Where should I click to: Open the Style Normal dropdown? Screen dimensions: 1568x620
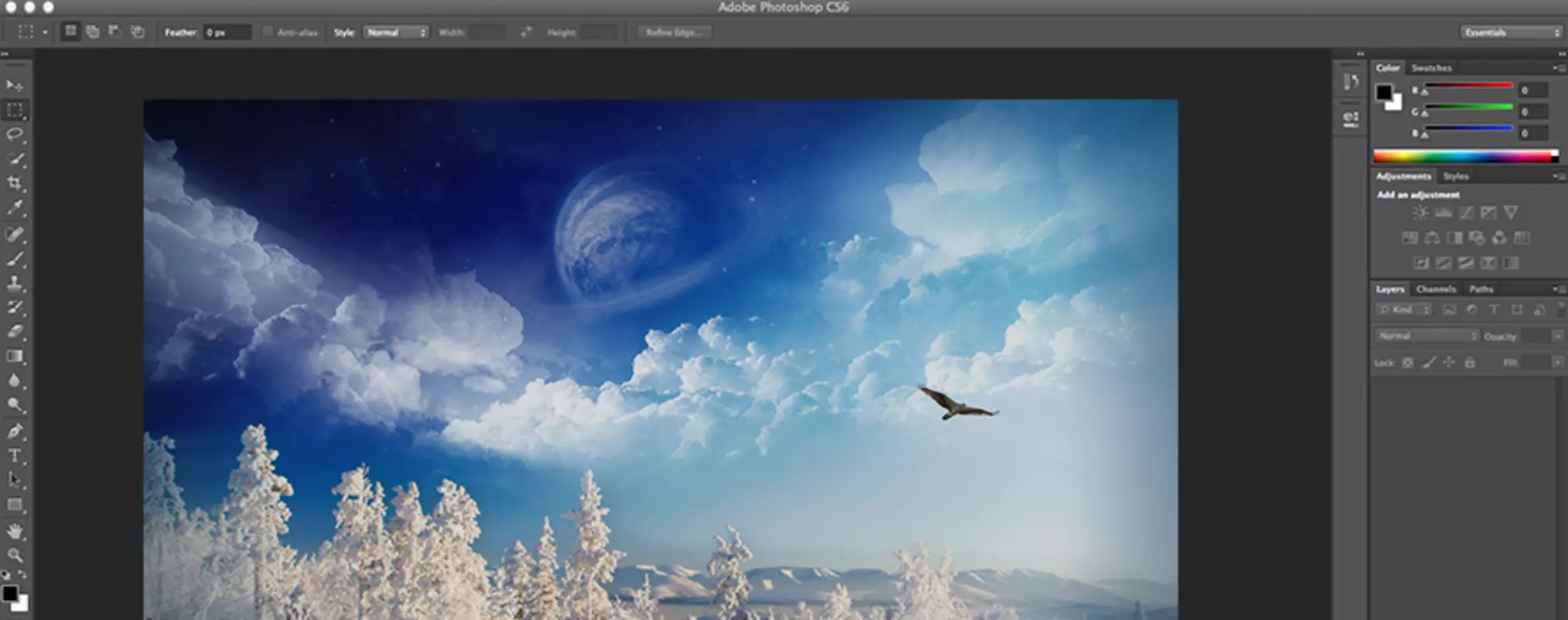pos(396,33)
